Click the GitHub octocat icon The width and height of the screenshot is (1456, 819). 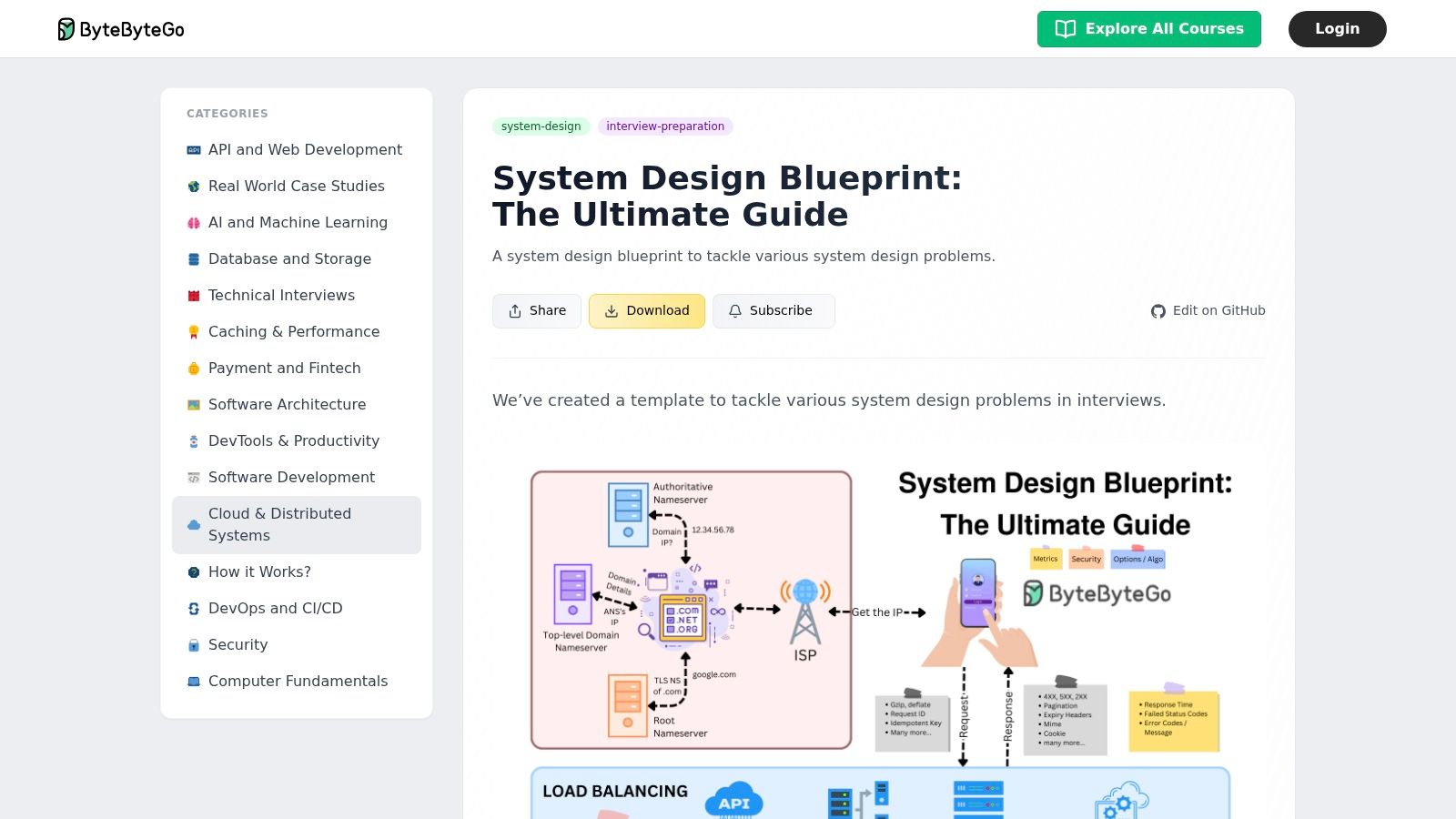click(x=1158, y=311)
